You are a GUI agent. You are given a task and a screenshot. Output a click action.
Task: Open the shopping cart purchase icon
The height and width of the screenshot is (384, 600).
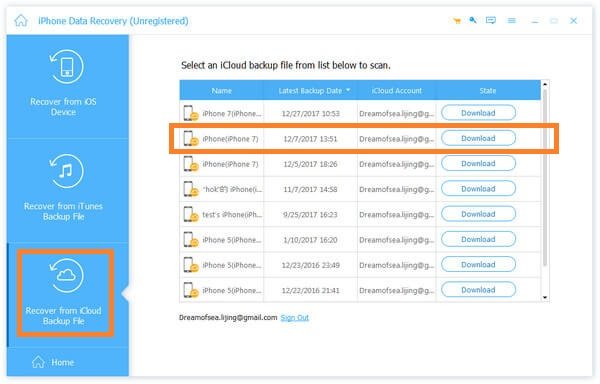pyautogui.click(x=457, y=21)
